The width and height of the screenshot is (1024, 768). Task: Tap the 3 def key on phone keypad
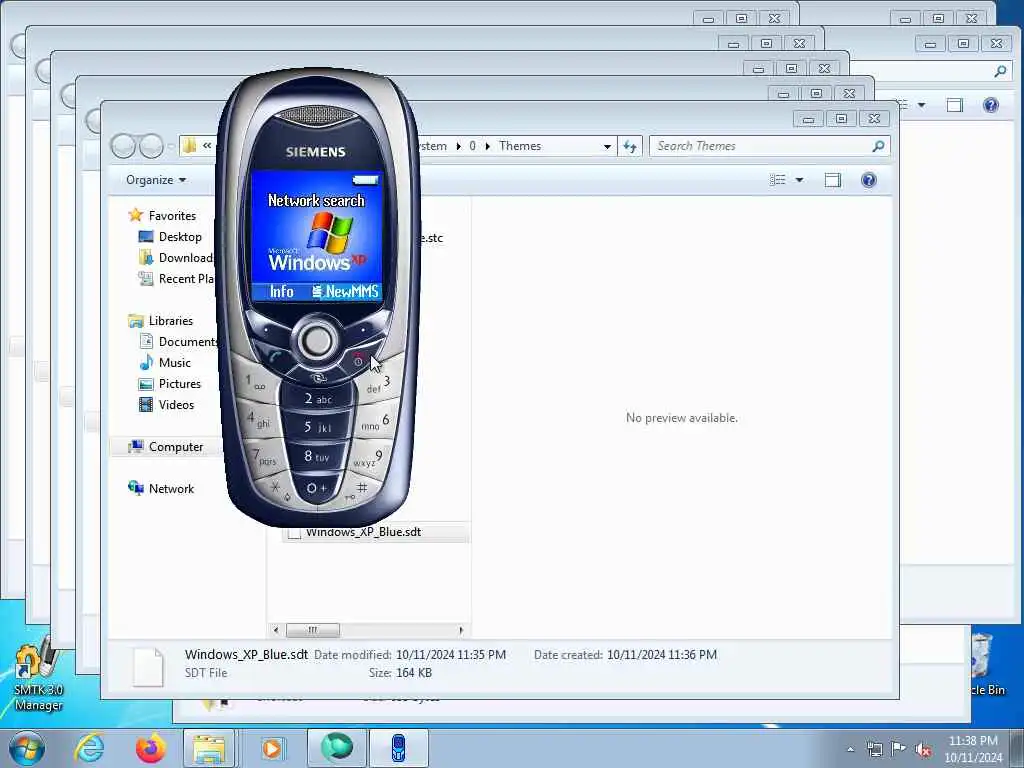tap(379, 384)
